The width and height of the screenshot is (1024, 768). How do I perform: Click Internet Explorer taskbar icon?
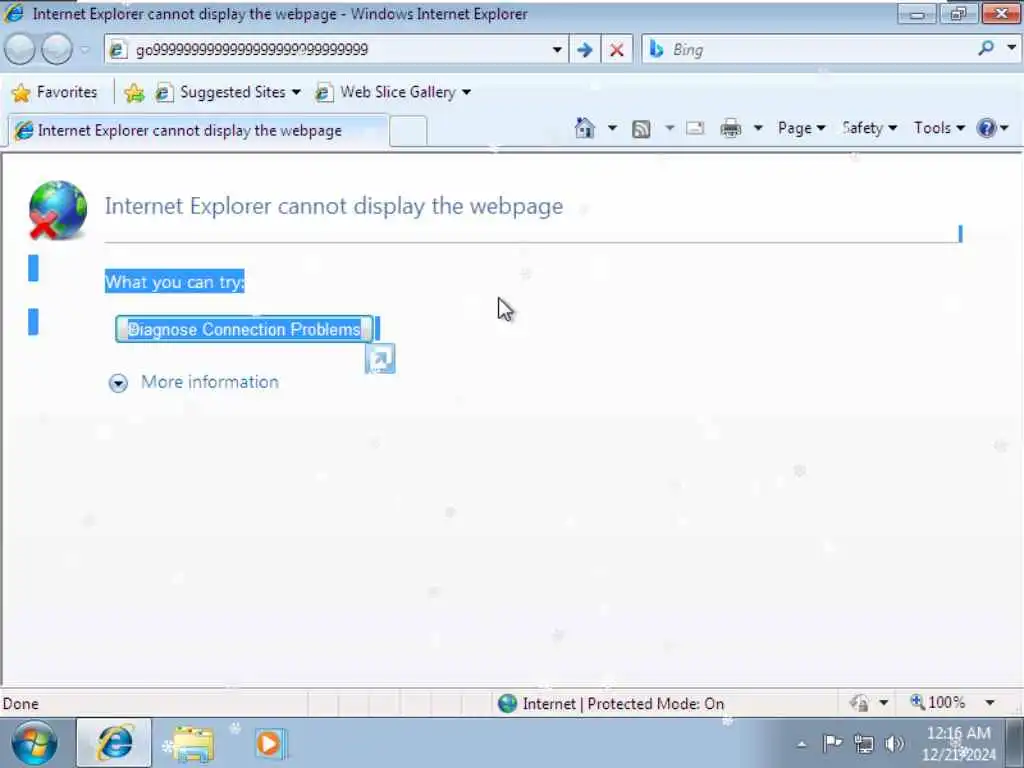(x=114, y=743)
